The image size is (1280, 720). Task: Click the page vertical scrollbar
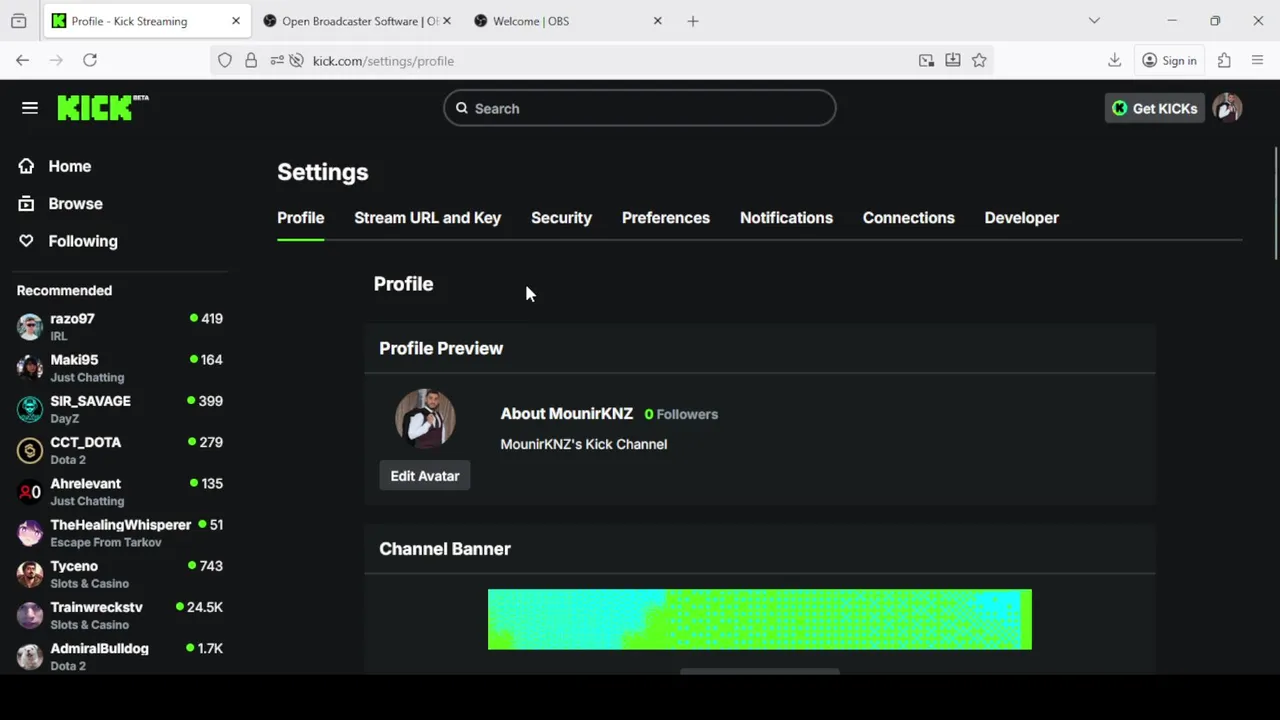pyautogui.click(x=1275, y=203)
